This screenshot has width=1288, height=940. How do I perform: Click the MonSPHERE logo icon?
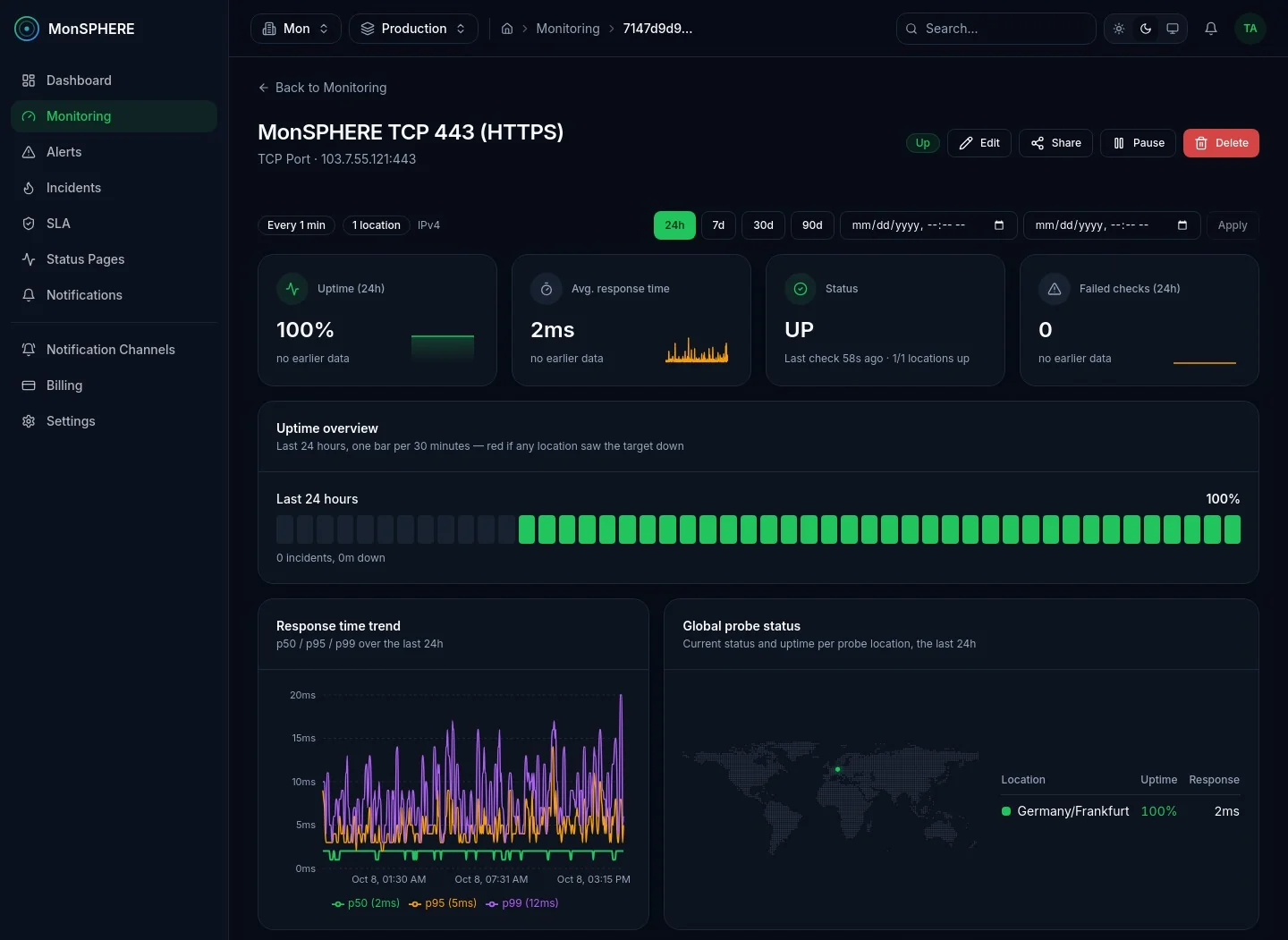click(x=27, y=29)
